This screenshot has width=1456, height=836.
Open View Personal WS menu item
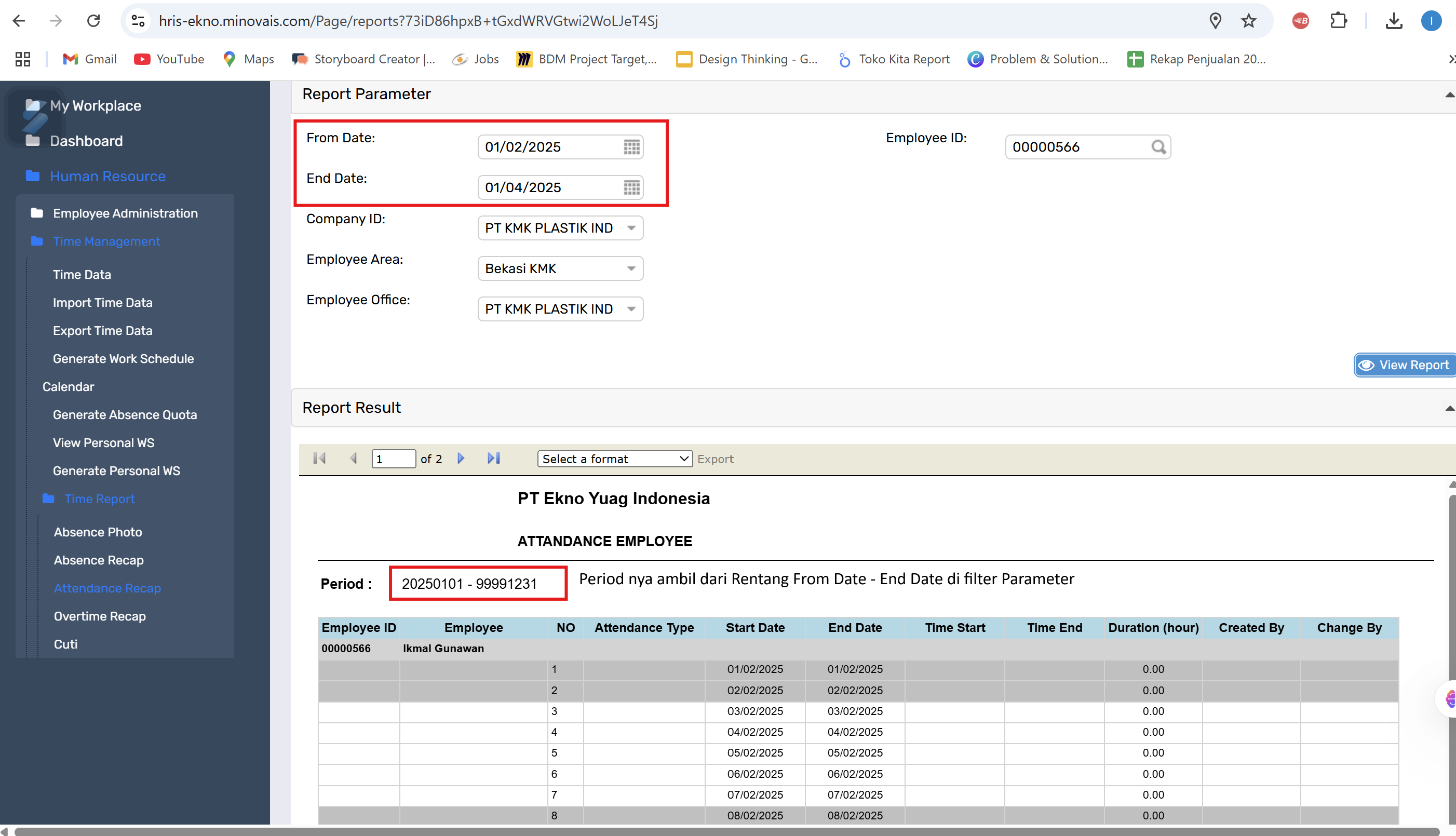click(104, 443)
